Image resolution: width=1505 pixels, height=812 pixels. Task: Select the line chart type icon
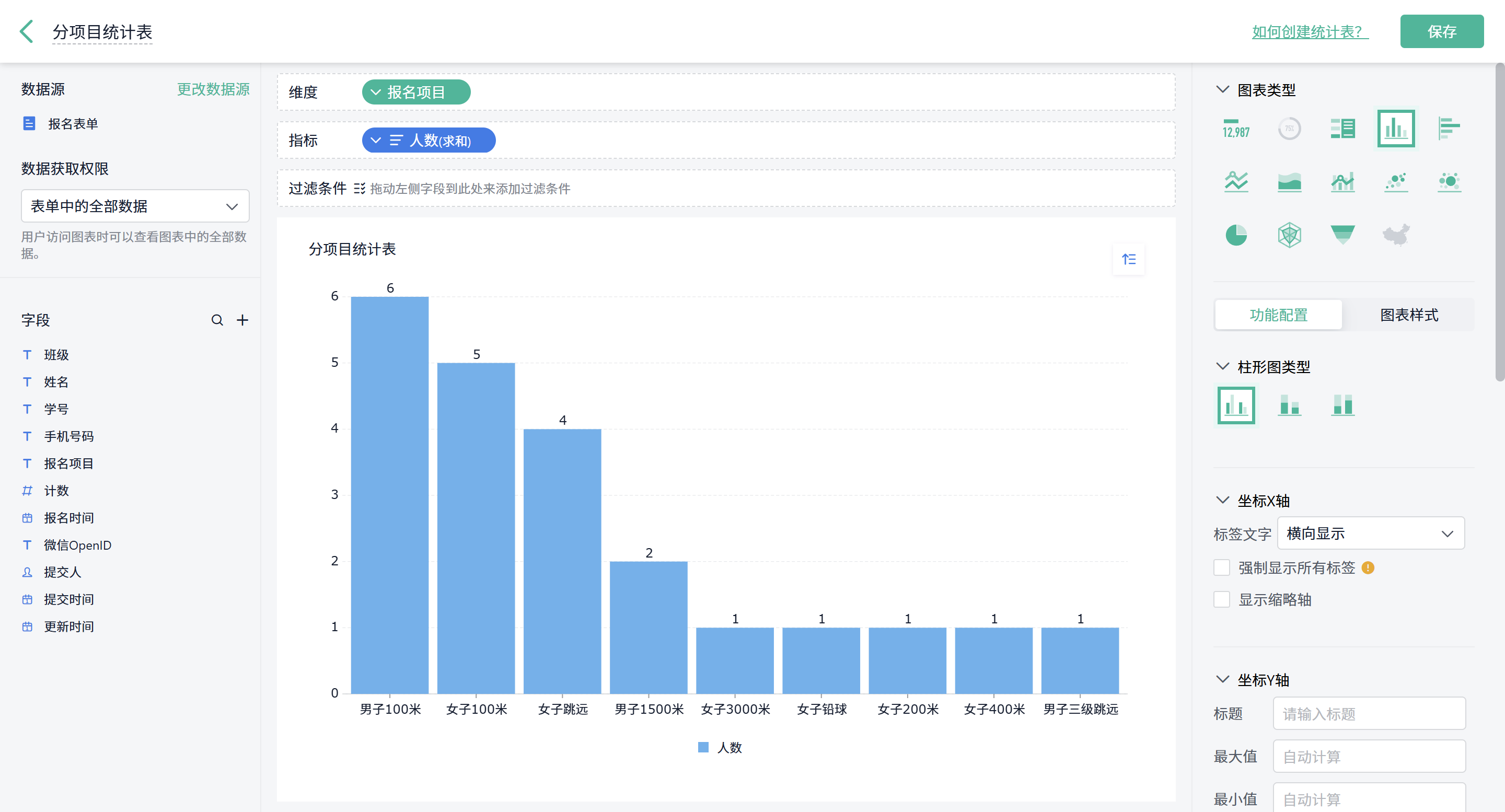[x=1236, y=182]
